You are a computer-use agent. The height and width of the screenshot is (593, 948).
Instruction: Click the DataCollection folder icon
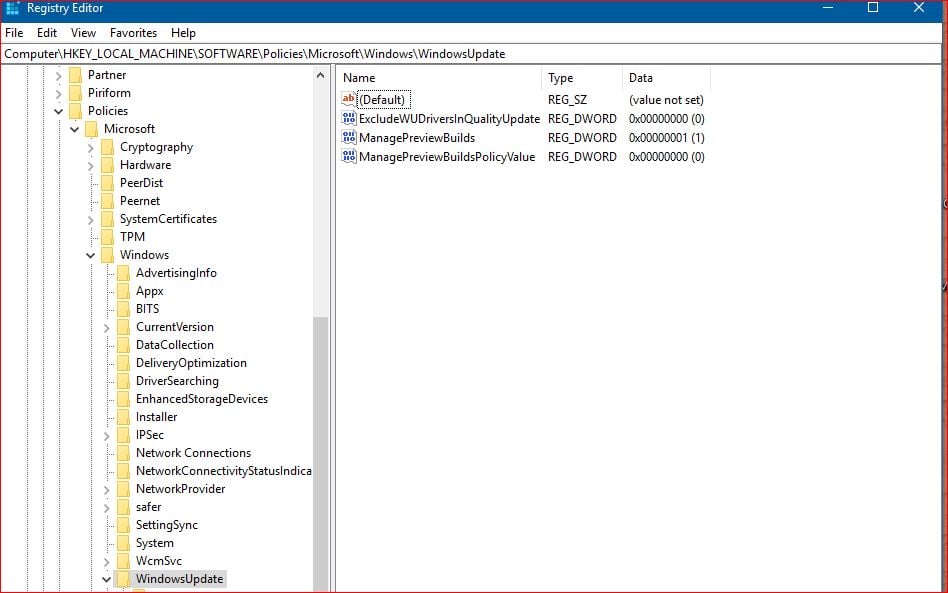coord(123,345)
